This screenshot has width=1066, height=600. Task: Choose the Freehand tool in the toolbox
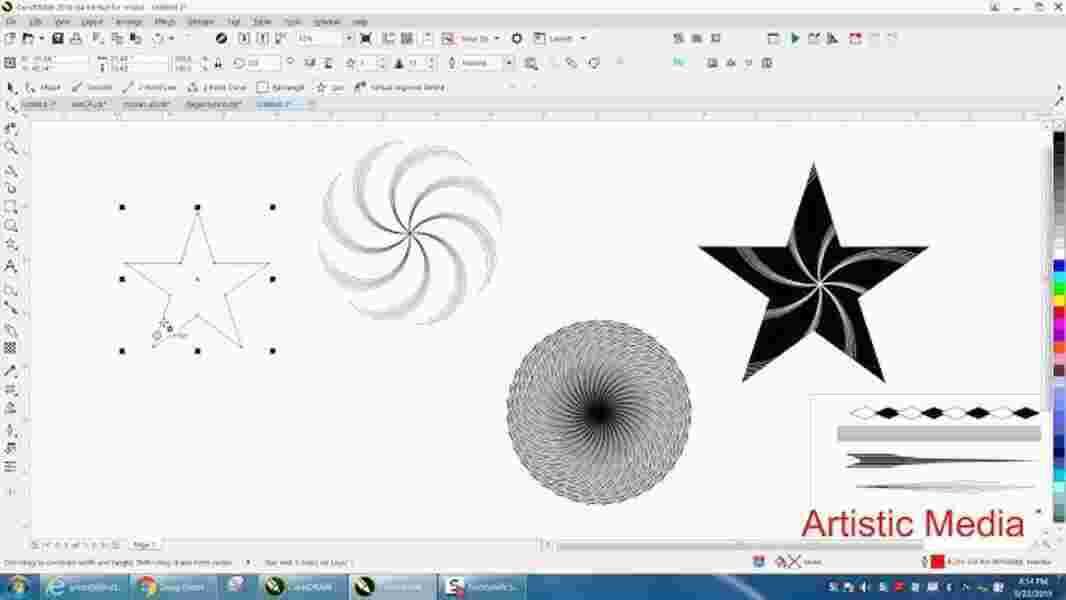point(11,169)
